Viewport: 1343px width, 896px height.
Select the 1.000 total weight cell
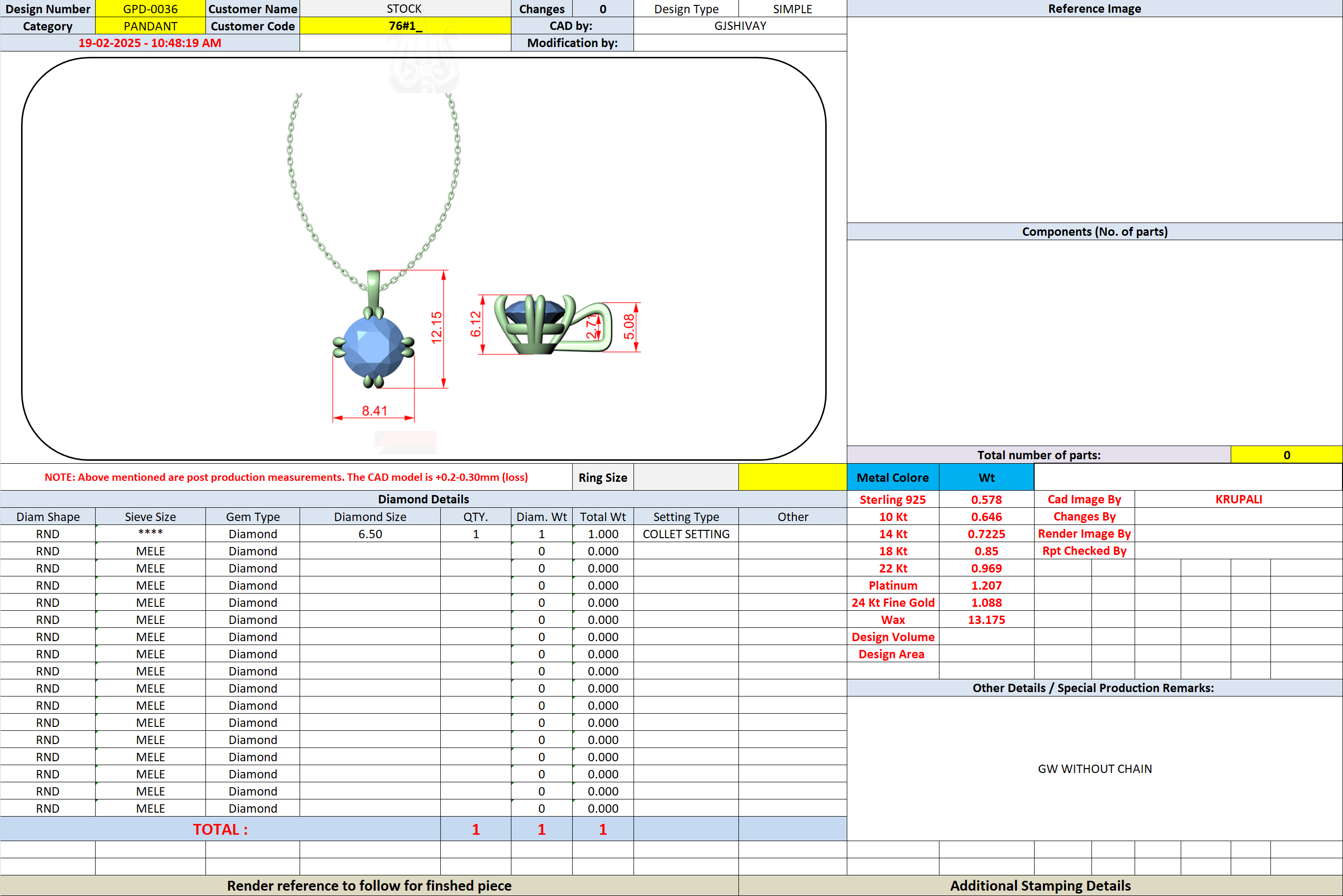click(x=602, y=534)
